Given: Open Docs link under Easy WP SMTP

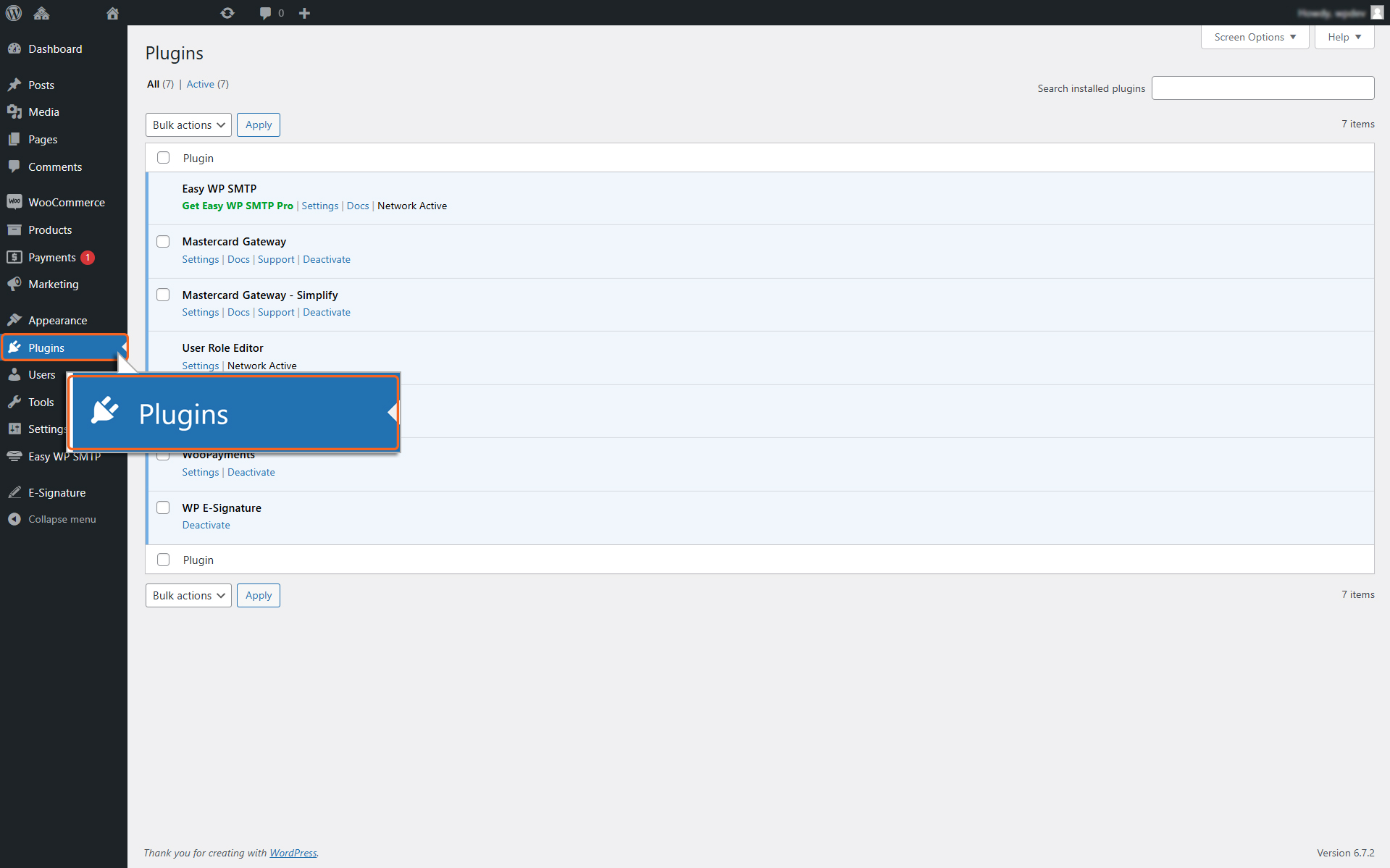Looking at the screenshot, I should 358,206.
